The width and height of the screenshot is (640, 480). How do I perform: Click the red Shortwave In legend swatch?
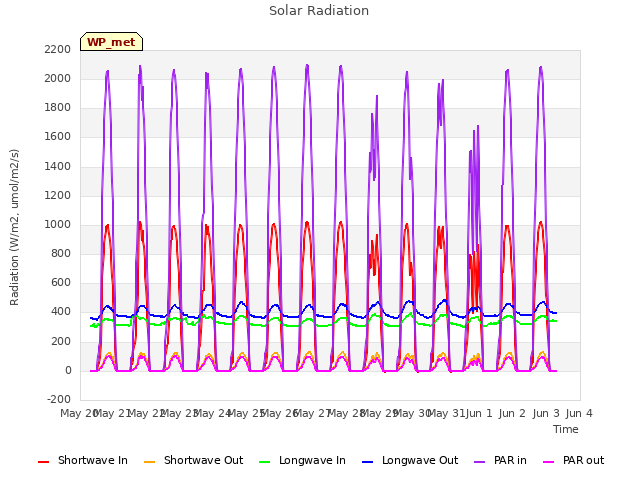pyautogui.click(x=44, y=462)
